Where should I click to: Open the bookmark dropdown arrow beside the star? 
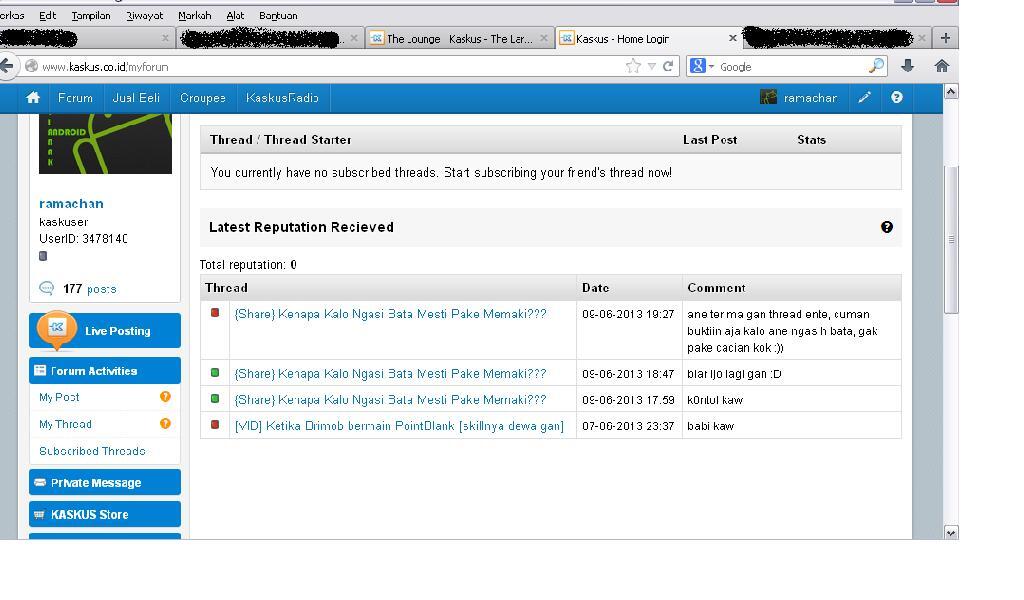coord(651,66)
